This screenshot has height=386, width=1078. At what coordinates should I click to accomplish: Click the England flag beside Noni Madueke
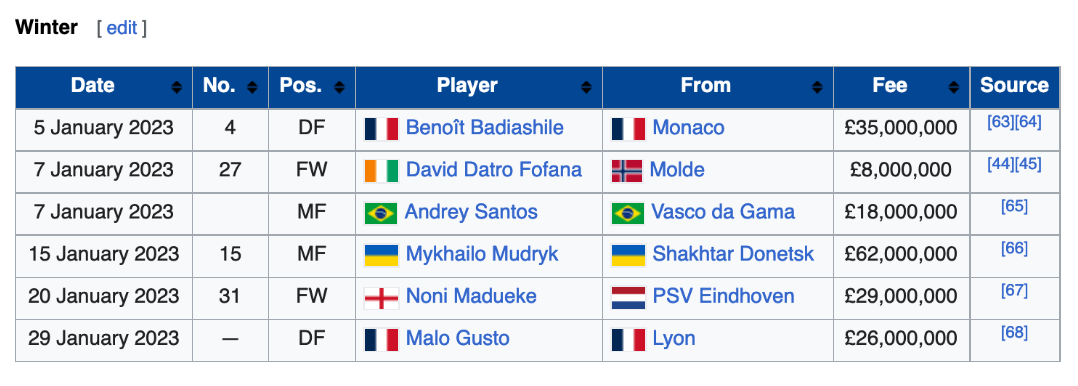click(x=382, y=297)
